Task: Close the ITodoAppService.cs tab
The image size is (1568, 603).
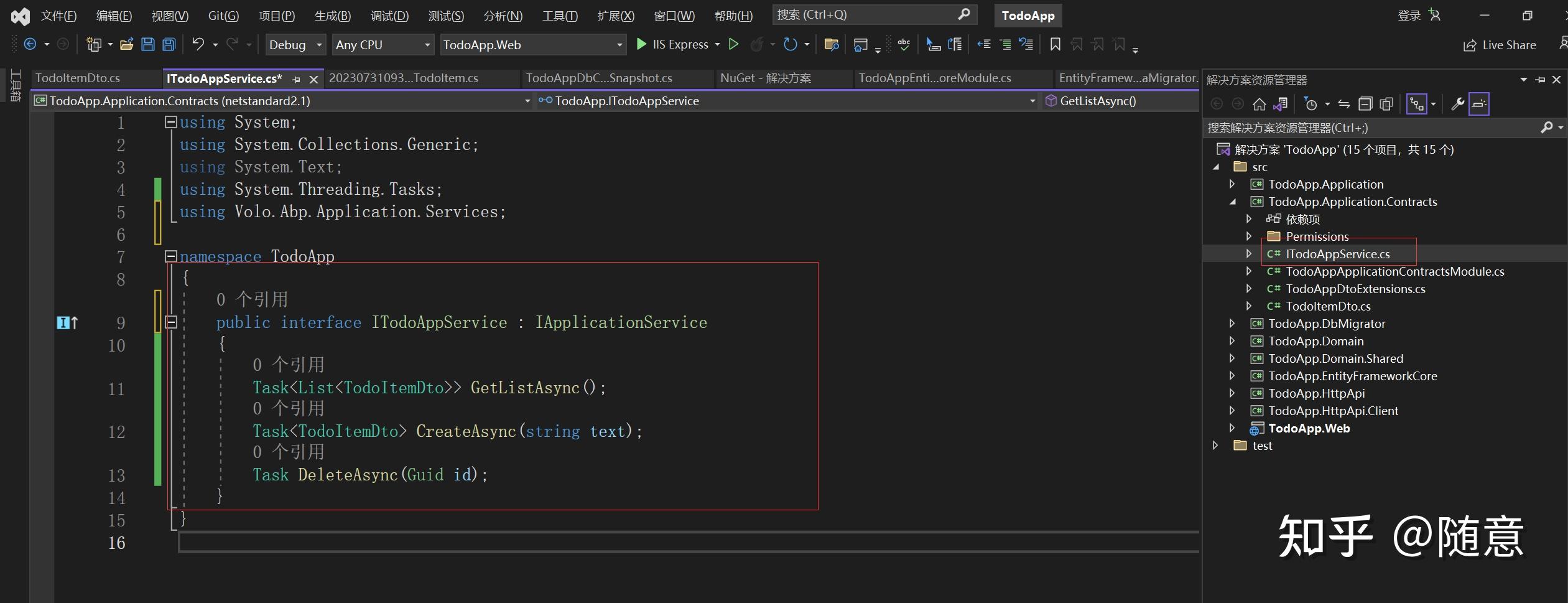Action: pyautogui.click(x=314, y=79)
